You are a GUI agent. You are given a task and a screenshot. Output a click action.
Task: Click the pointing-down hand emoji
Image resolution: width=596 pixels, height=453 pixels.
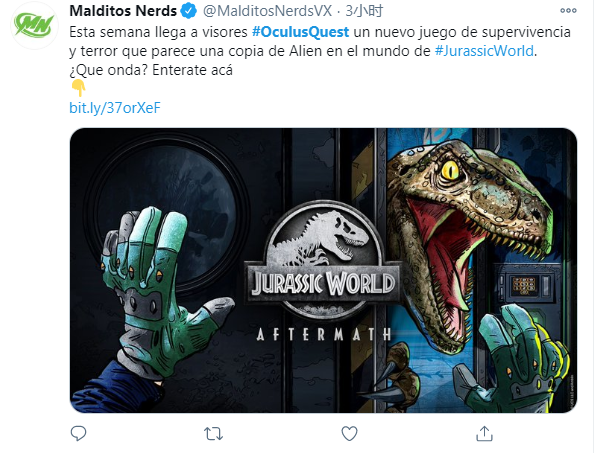78,88
